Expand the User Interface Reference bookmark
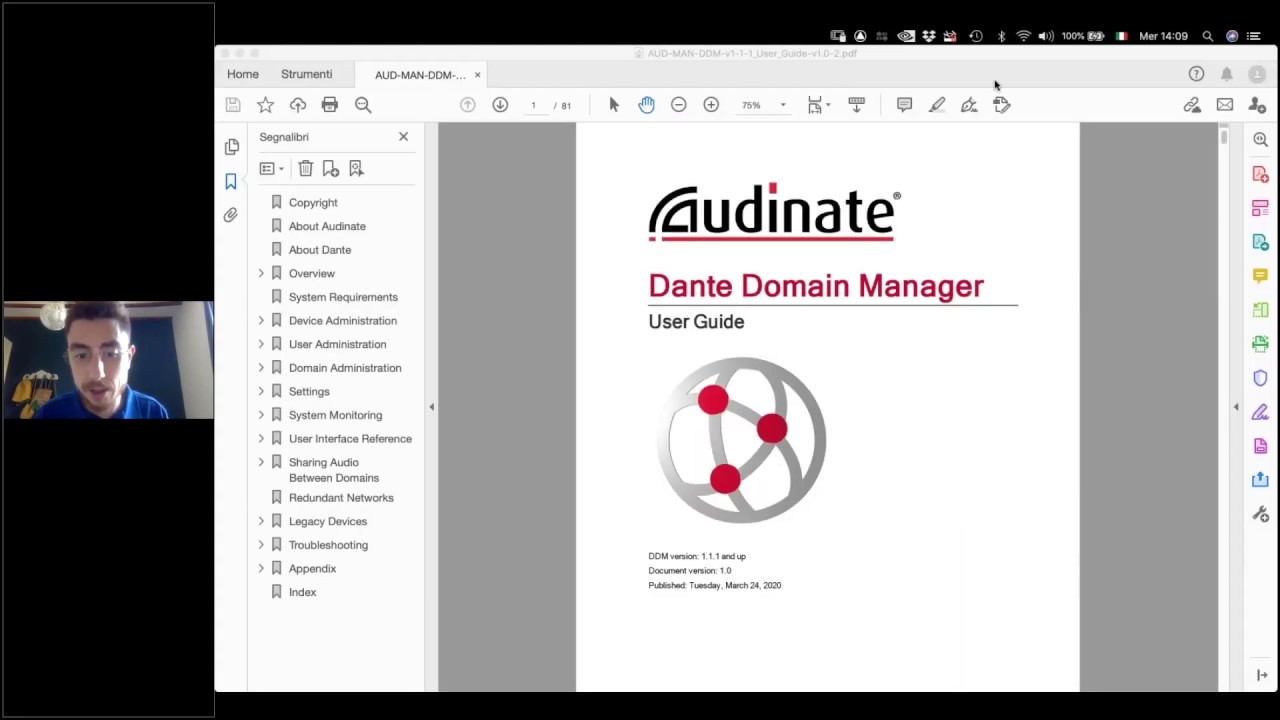 261,439
